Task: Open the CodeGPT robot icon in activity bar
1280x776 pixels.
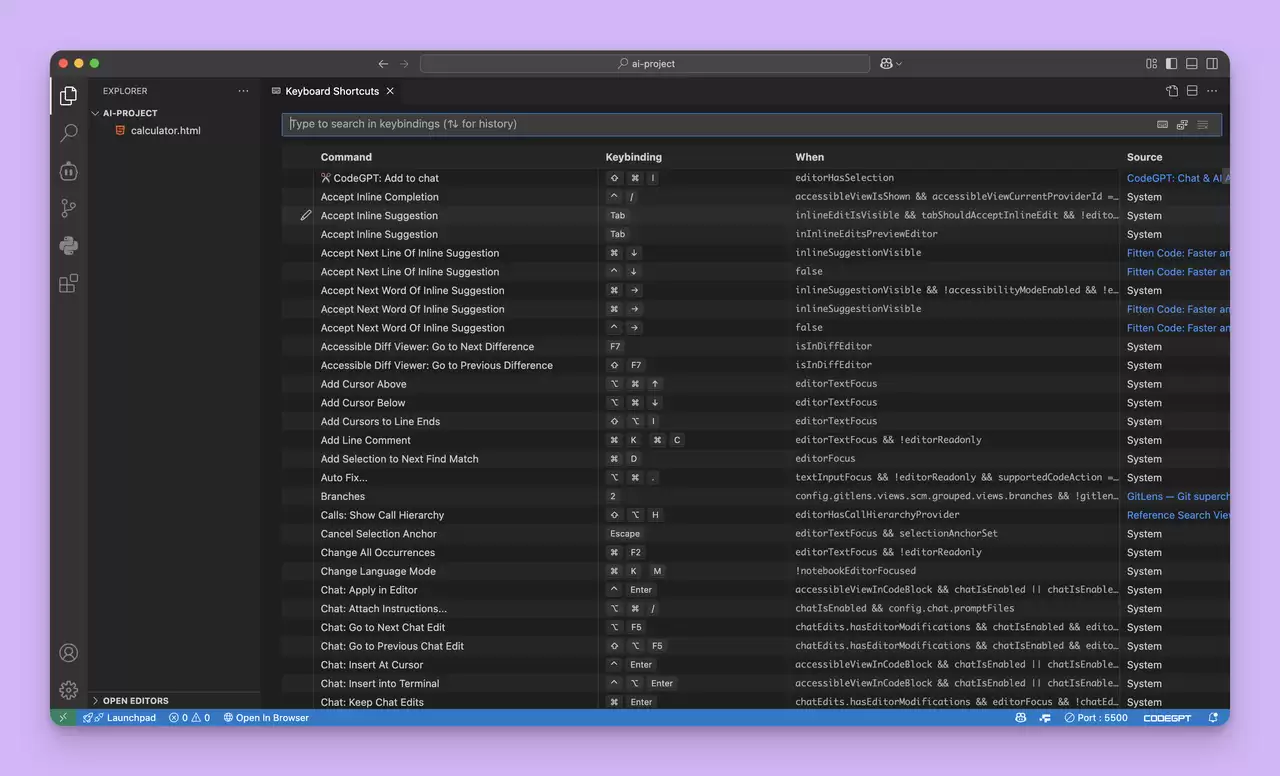Action: tap(68, 171)
